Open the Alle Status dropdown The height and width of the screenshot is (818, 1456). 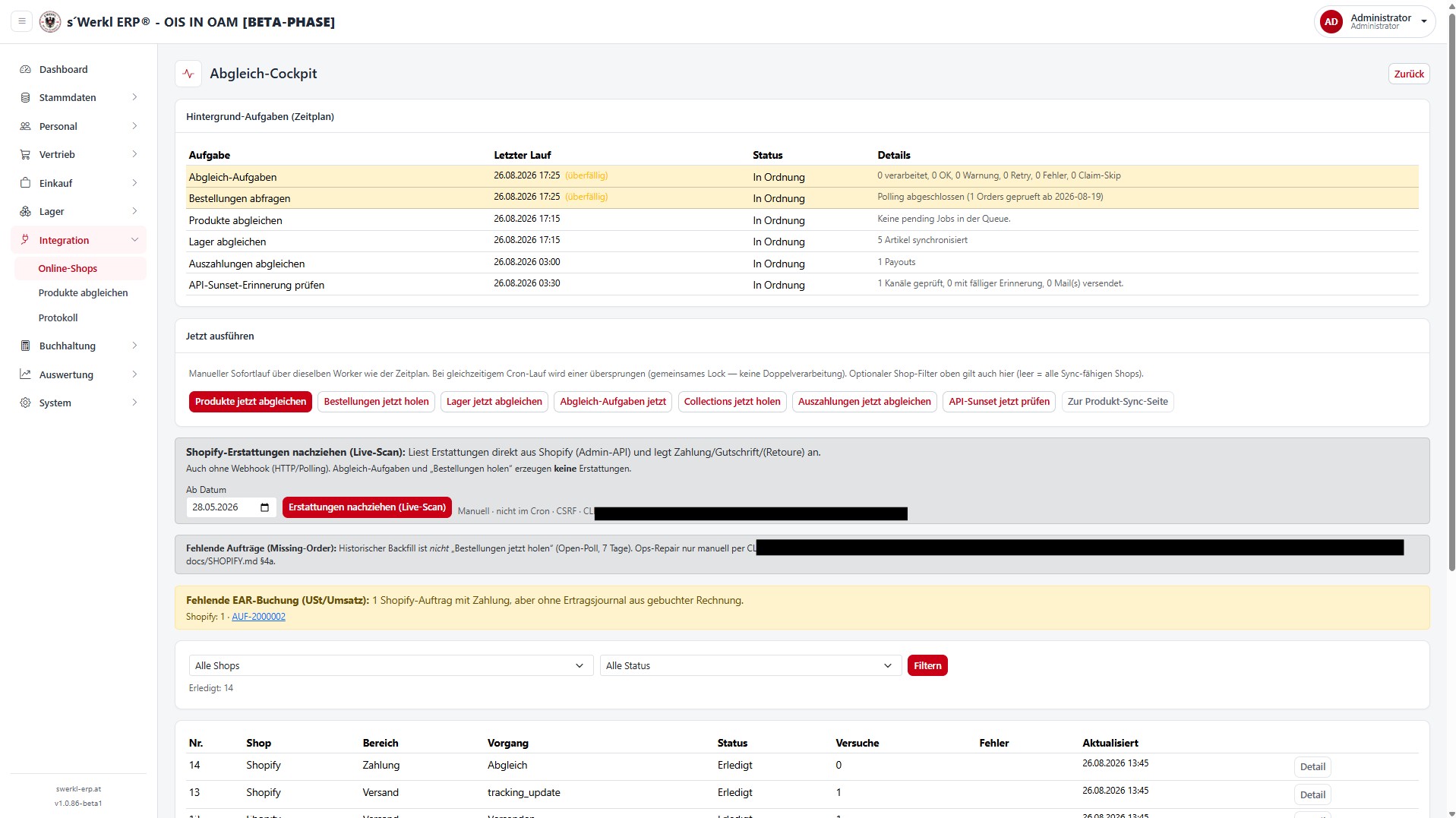[x=750, y=665]
